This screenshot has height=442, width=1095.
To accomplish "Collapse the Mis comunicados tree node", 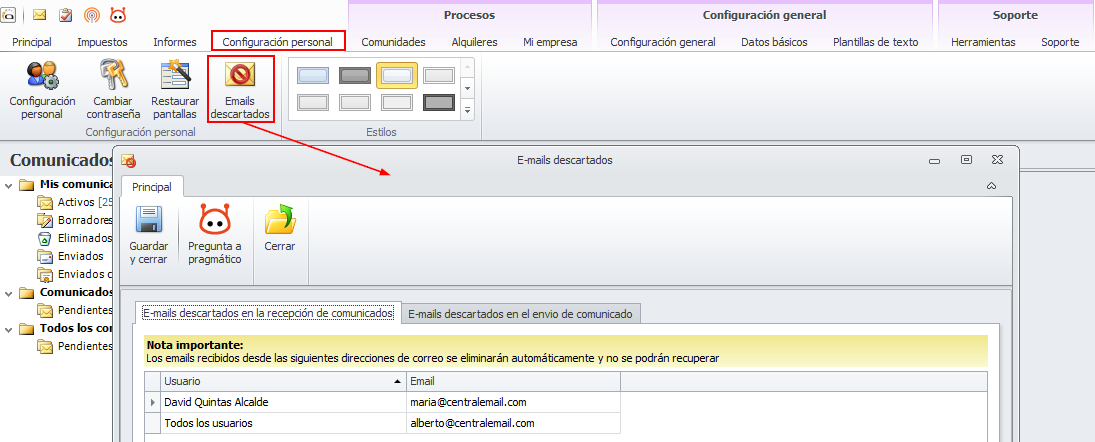I will point(8,185).
